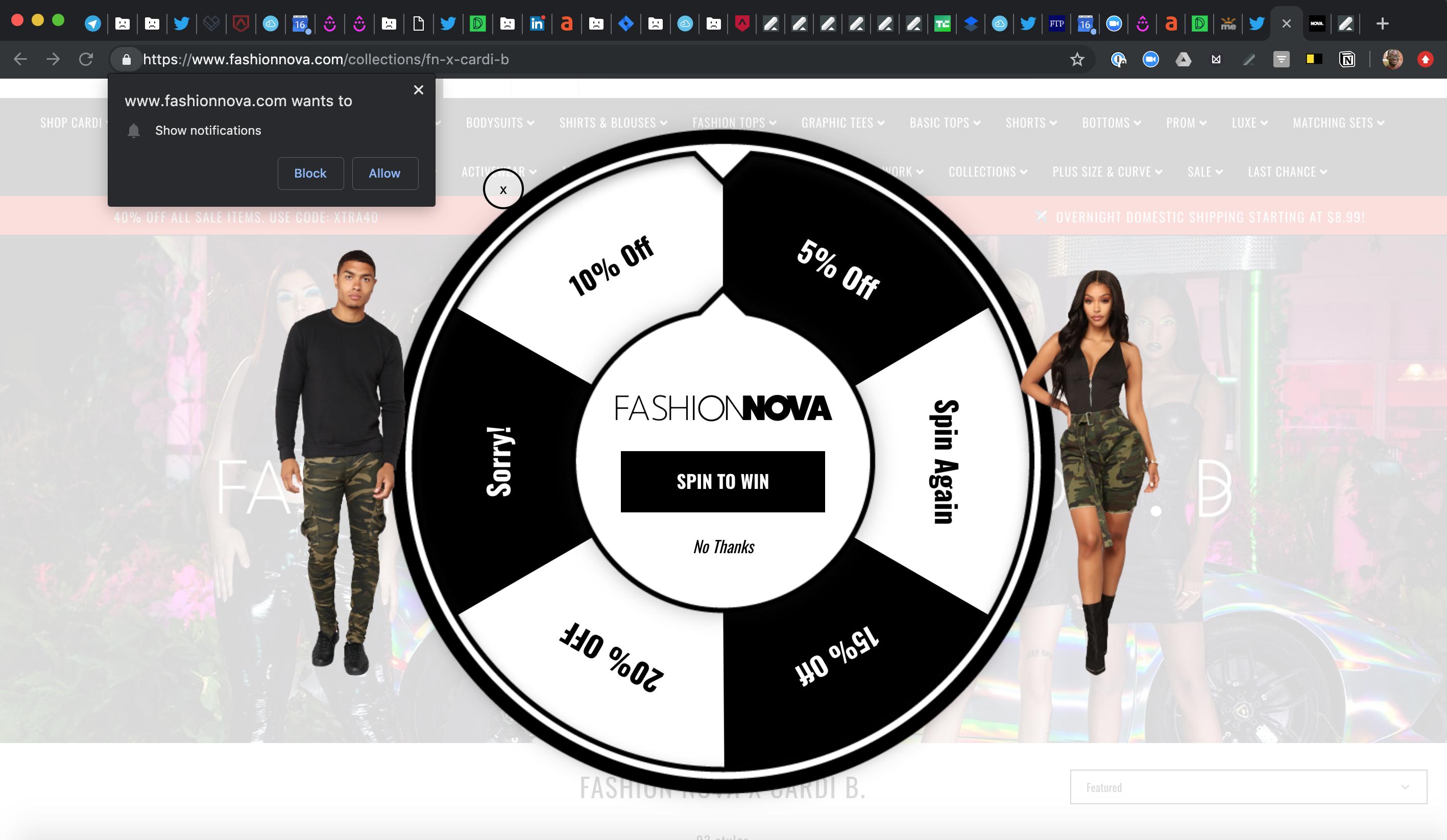Click the Sorry! wheel segment

(x=499, y=461)
